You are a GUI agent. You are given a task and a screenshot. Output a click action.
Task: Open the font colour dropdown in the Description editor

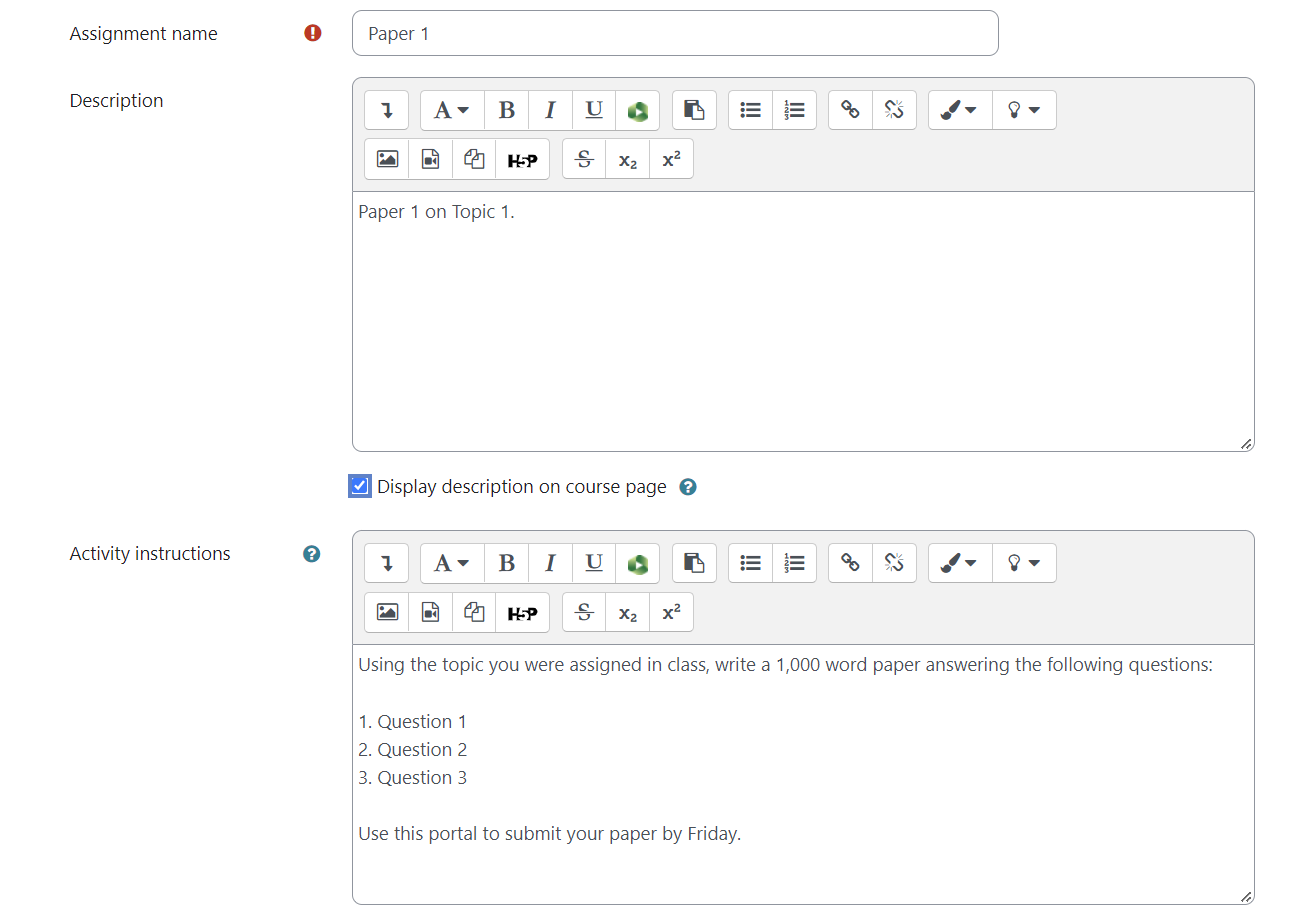[959, 111]
